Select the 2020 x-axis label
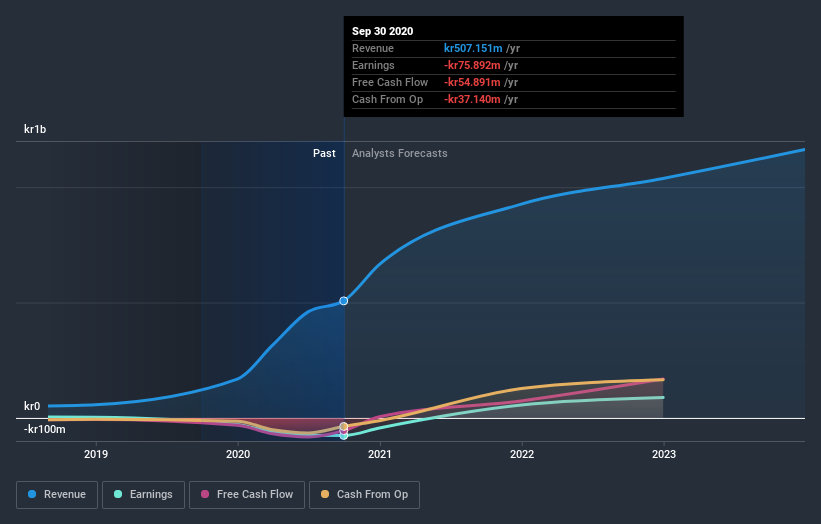The image size is (821, 524). point(238,454)
